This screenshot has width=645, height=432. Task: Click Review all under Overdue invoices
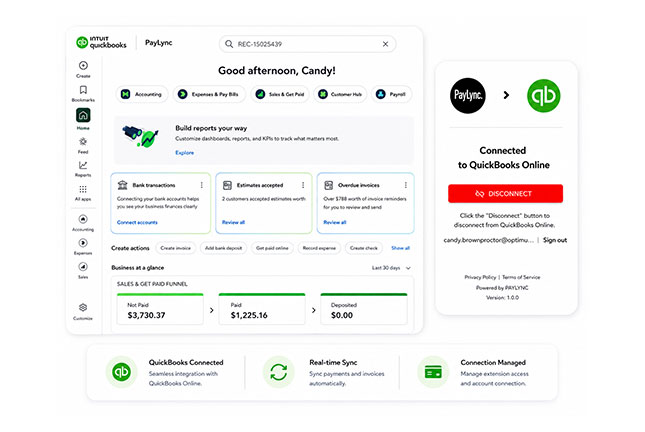(335, 222)
